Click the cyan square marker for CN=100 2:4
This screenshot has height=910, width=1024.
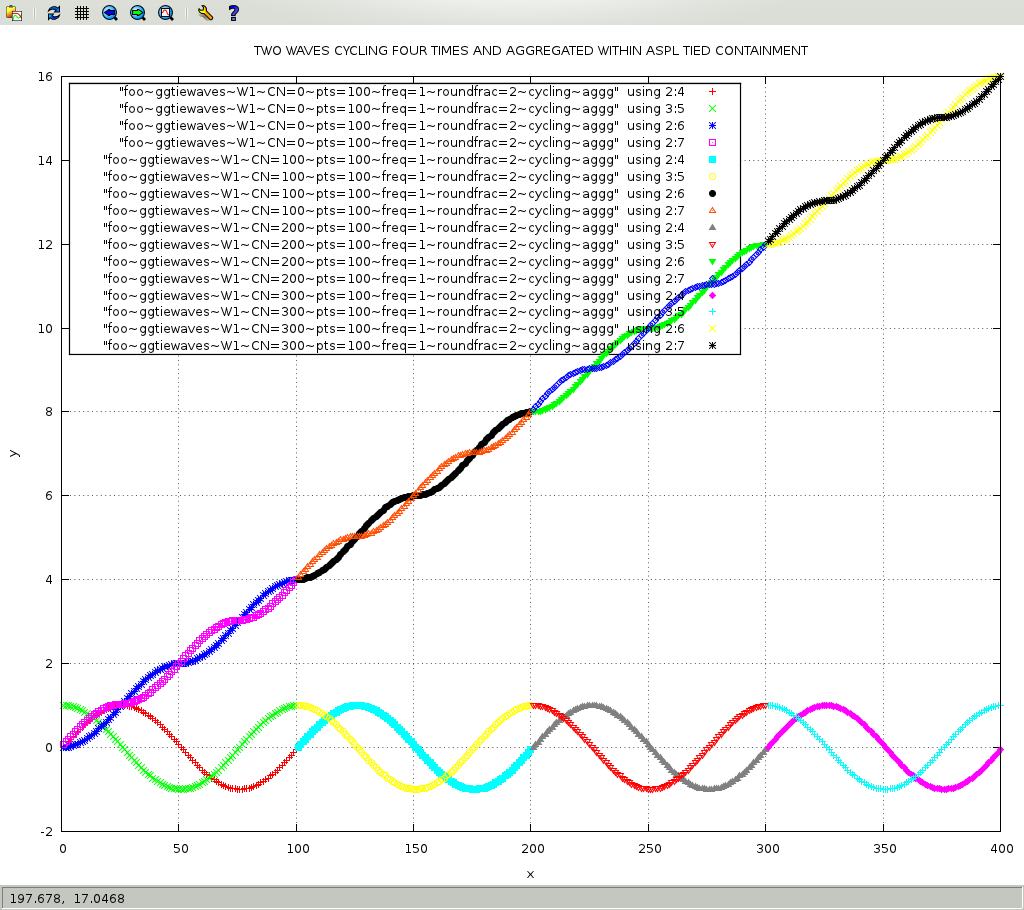tap(712, 160)
